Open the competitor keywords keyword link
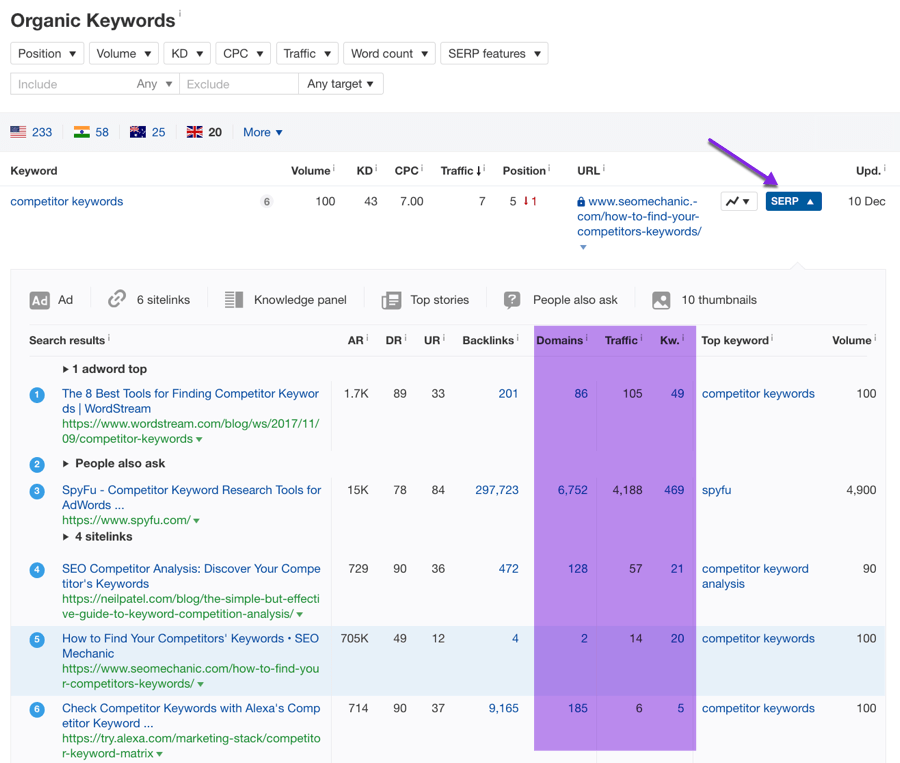Image resolution: width=900 pixels, height=763 pixels. coord(67,201)
